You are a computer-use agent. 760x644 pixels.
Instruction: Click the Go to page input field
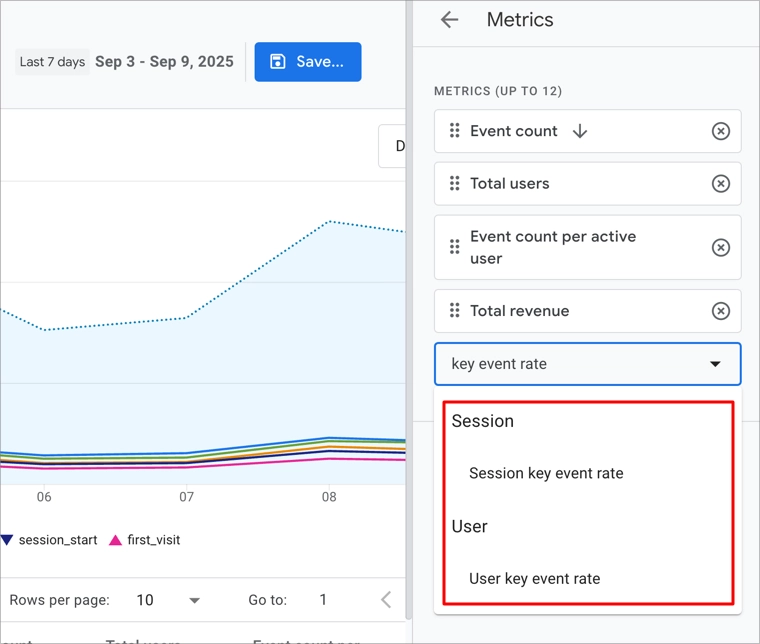coord(323,600)
